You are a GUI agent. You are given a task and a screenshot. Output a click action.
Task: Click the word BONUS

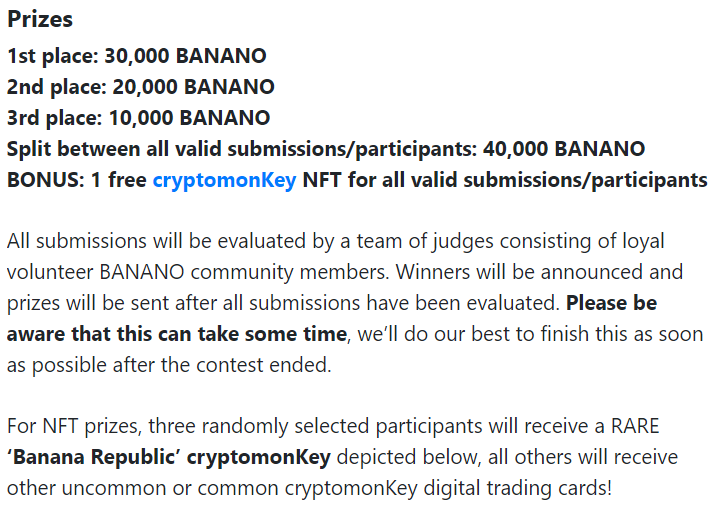[x=43, y=180]
